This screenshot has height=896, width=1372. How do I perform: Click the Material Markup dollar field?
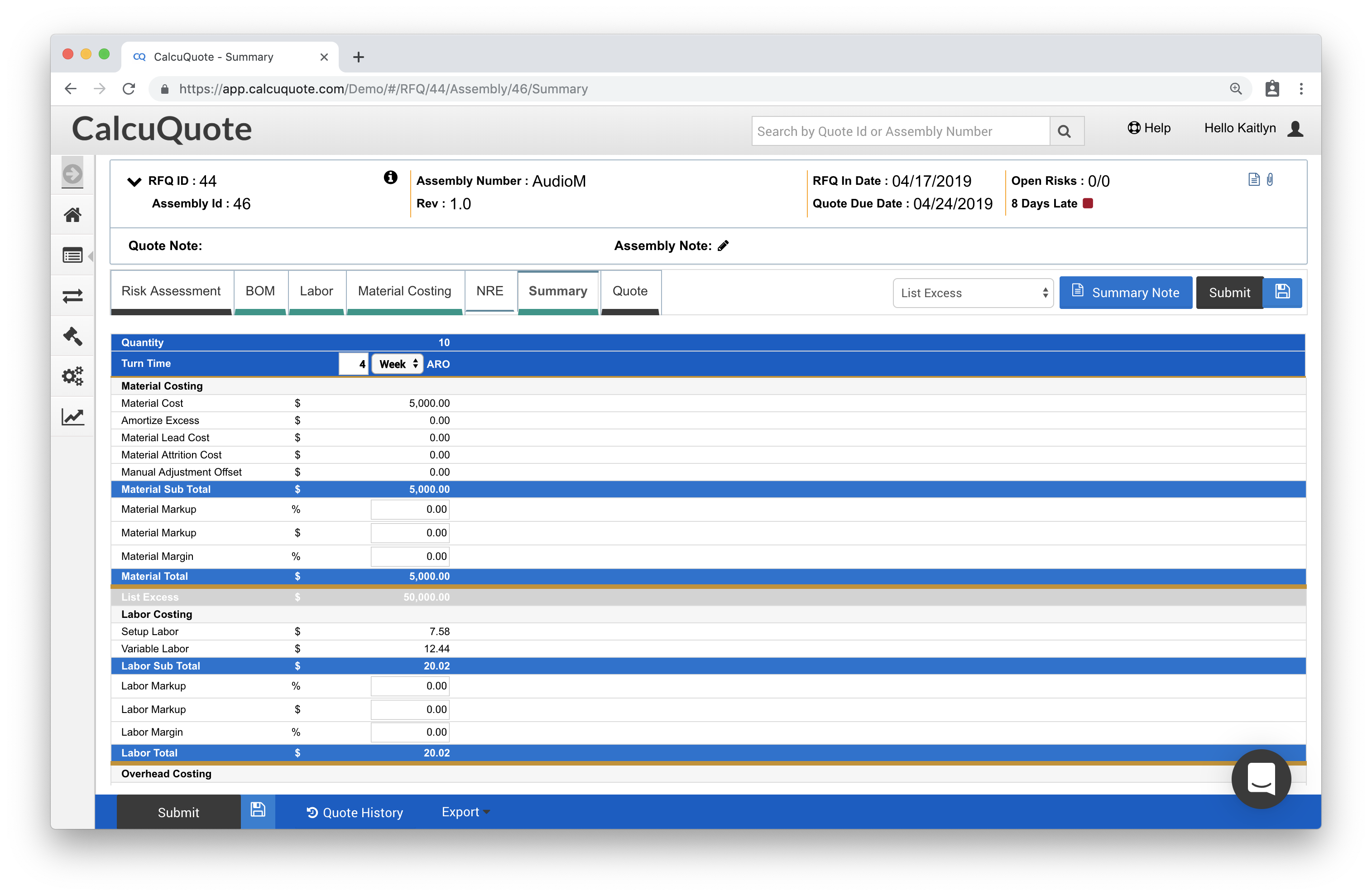(x=410, y=533)
